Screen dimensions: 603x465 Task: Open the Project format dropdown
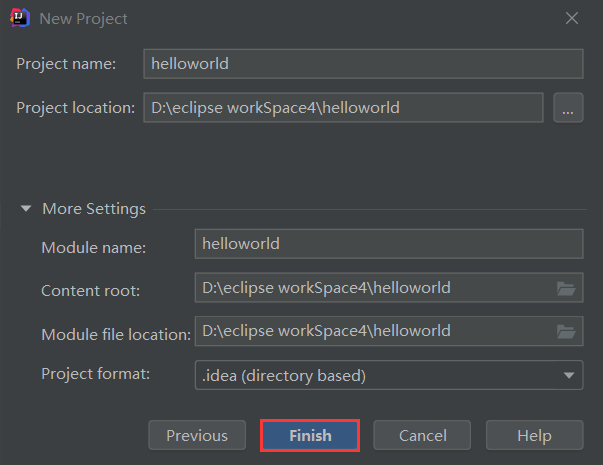(389, 375)
